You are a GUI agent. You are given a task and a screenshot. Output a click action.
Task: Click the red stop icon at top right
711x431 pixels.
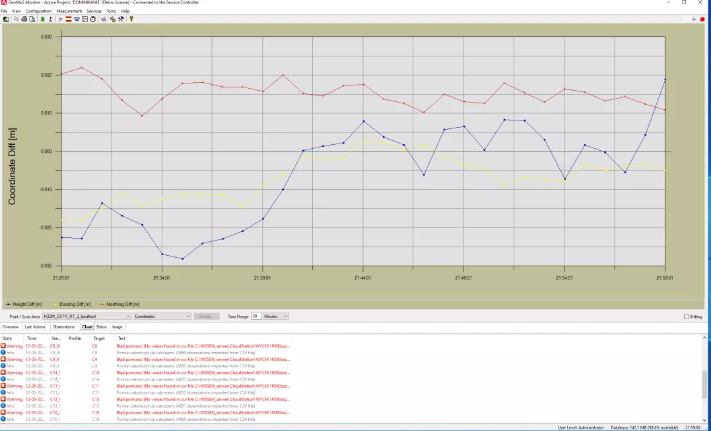703,18
